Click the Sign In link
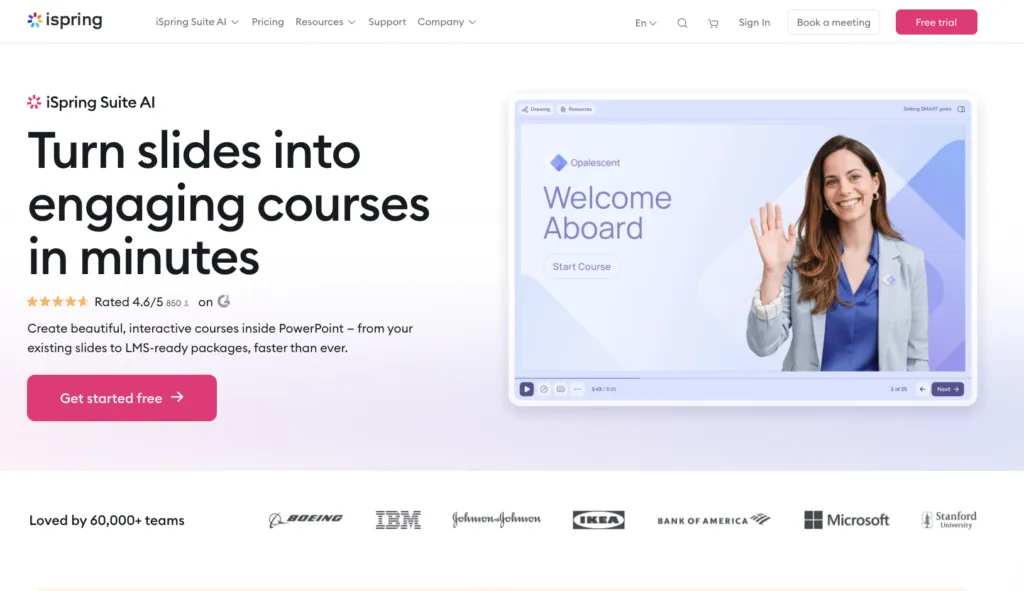1024x591 pixels. tap(754, 22)
